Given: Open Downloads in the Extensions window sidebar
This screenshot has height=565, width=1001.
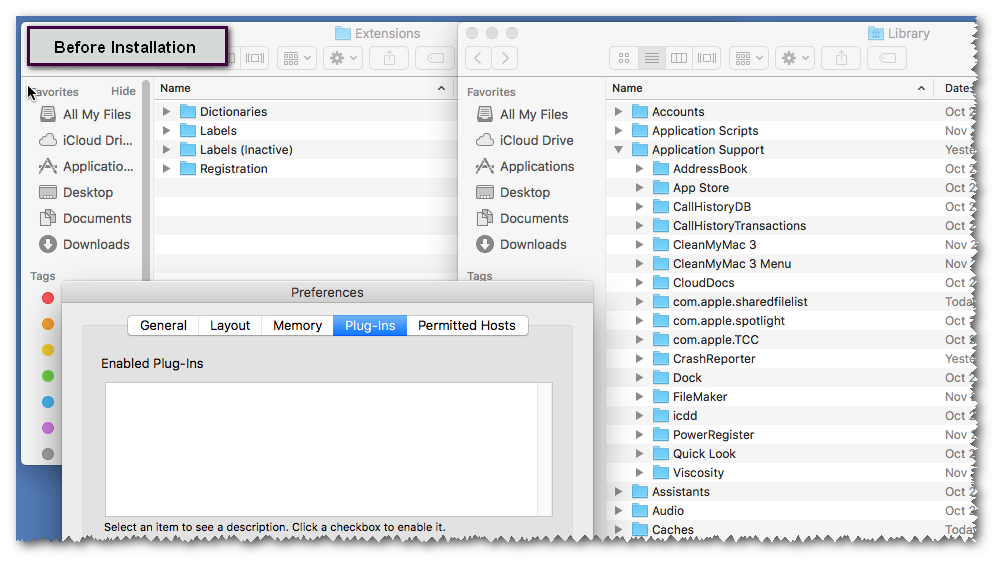Looking at the screenshot, I should tap(96, 244).
